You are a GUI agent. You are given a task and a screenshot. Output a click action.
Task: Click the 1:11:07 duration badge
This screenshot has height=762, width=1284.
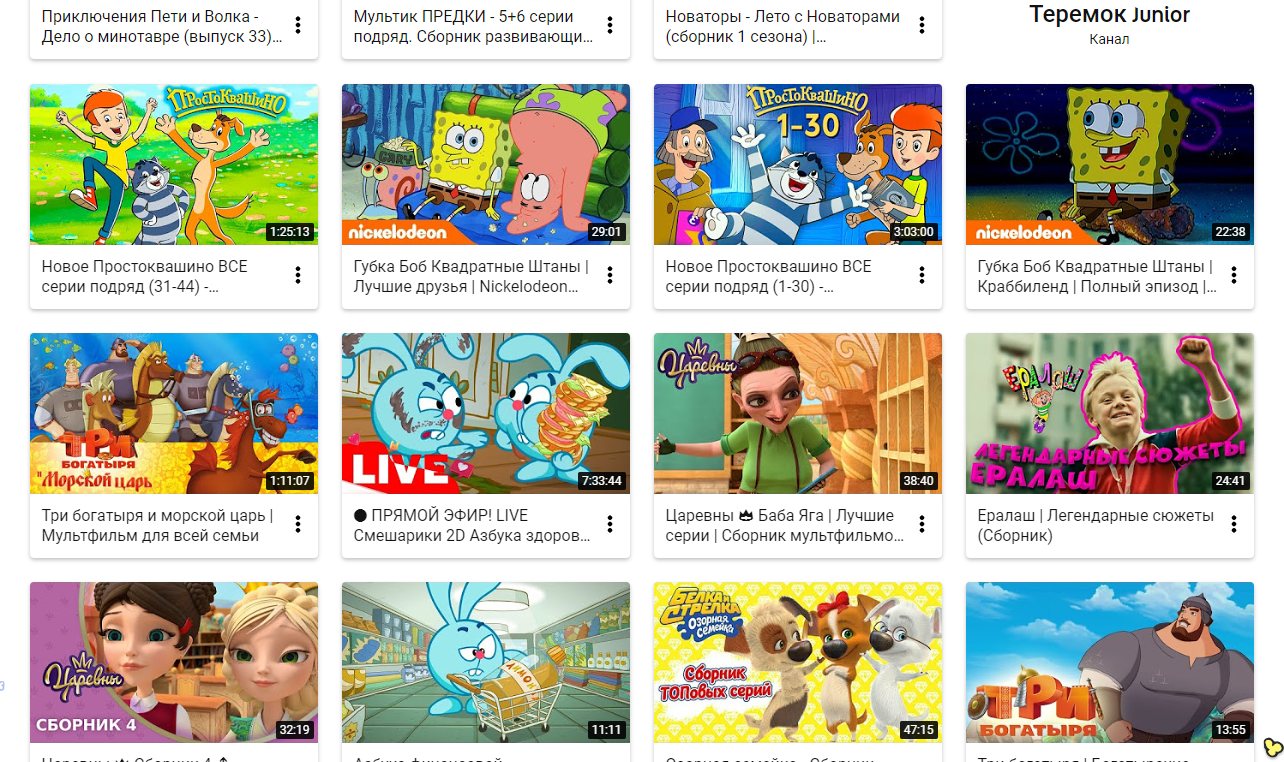pyautogui.click(x=290, y=481)
